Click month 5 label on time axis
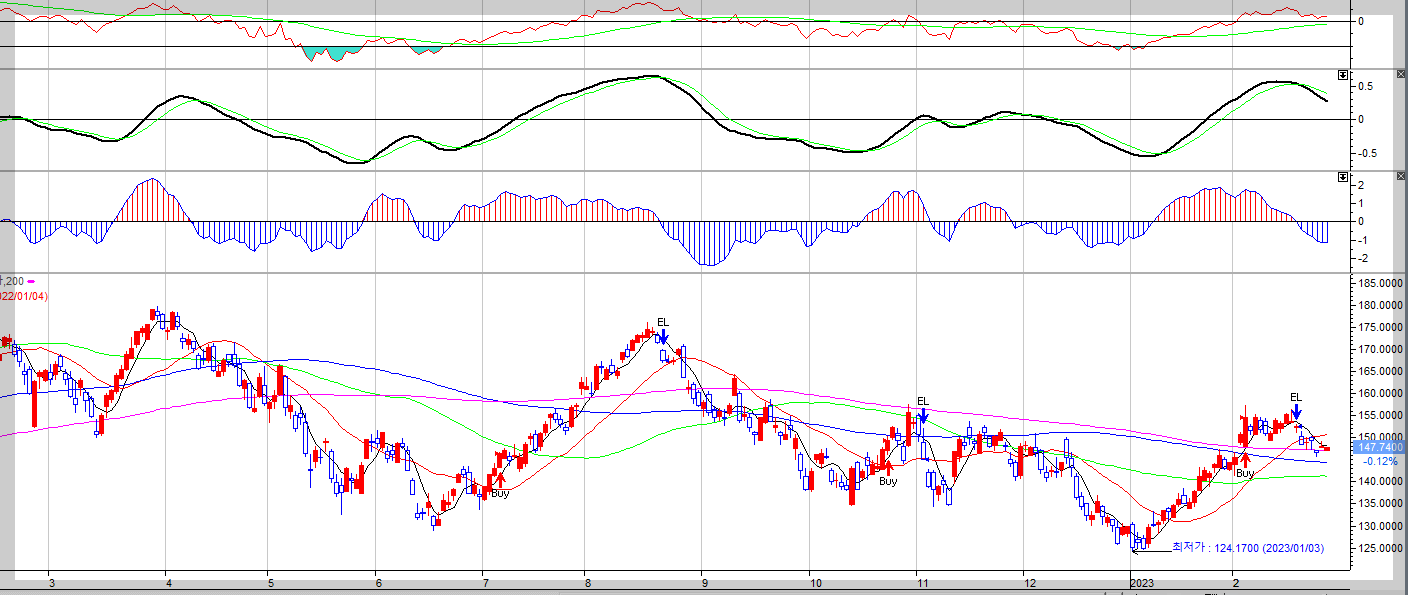 coord(269,582)
